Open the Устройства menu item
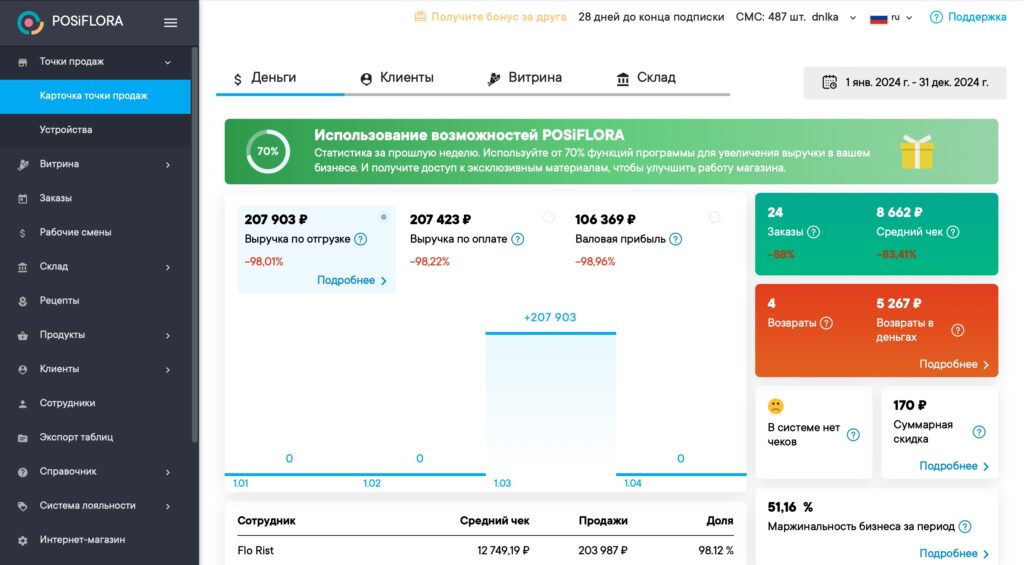 point(95,130)
